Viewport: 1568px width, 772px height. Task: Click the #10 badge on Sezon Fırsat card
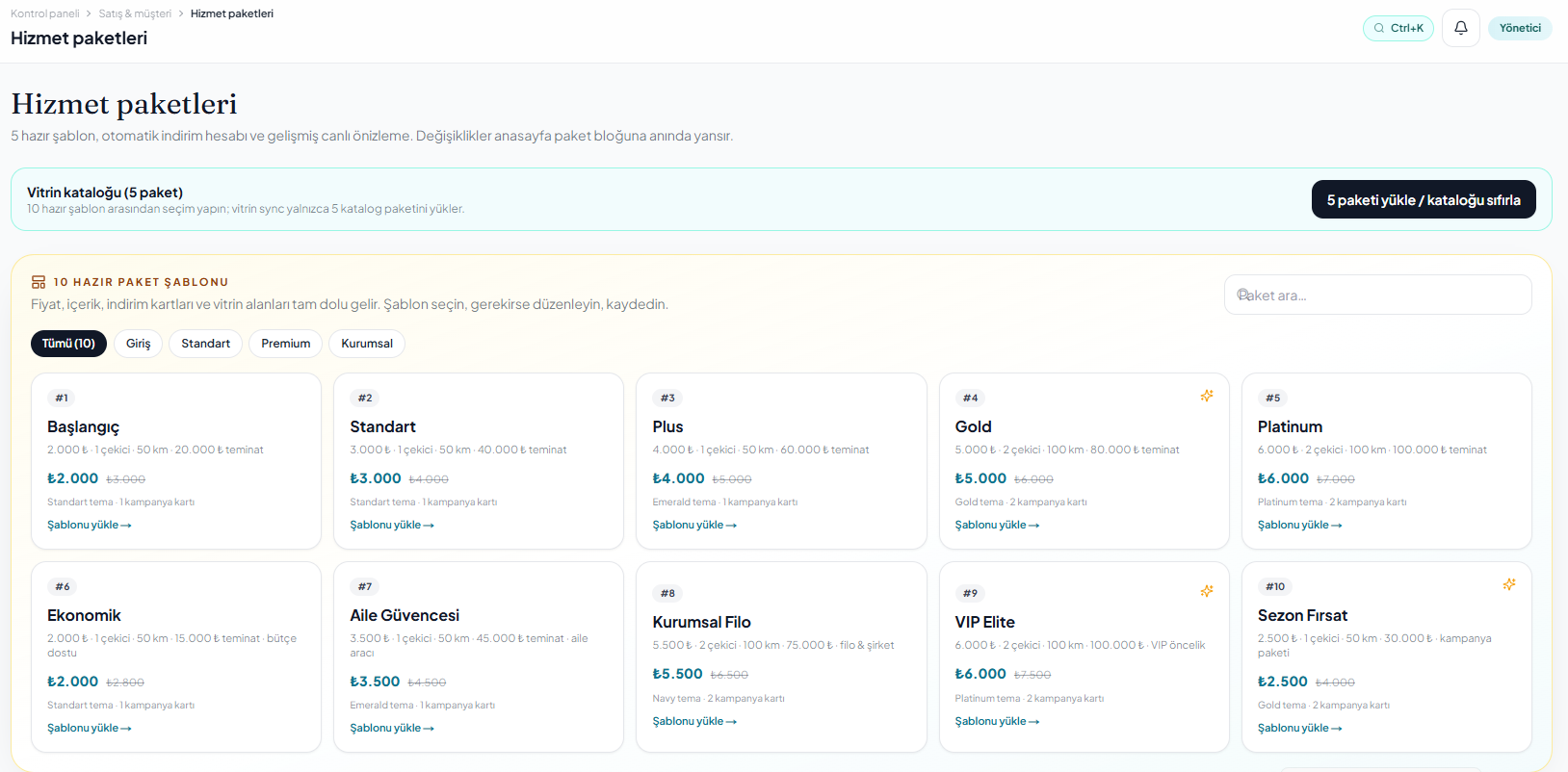point(1275,586)
